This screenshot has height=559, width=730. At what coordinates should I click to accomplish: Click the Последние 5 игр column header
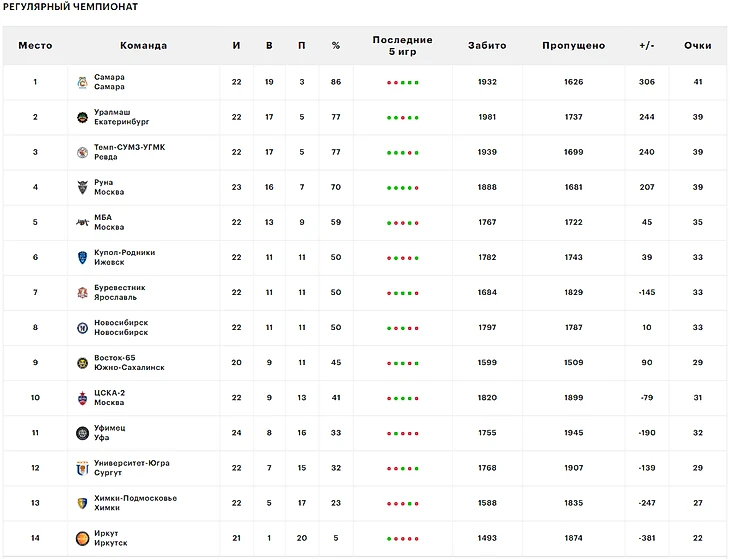click(x=402, y=45)
